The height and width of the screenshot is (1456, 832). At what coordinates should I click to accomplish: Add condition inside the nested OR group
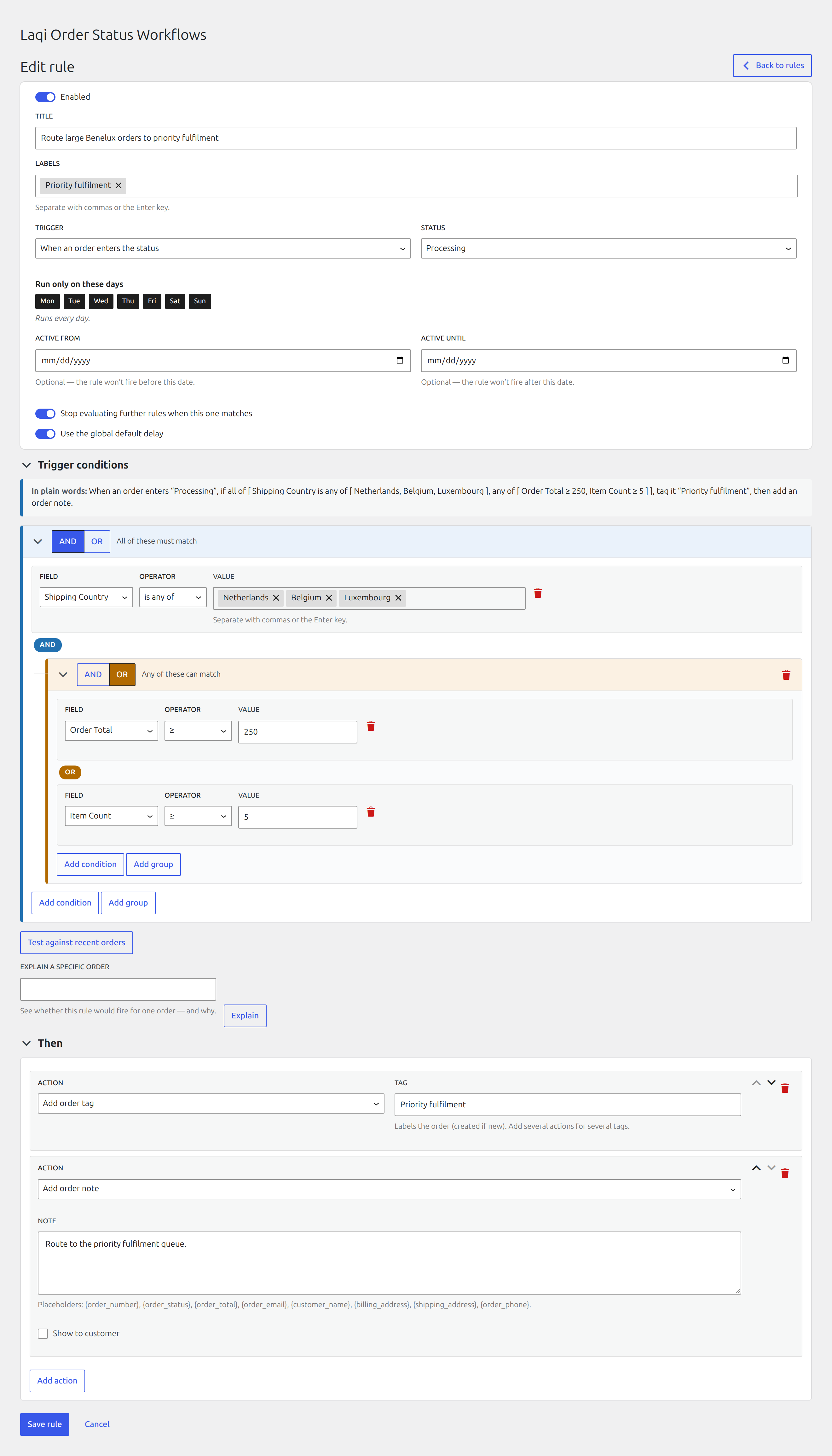[x=90, y=864]
